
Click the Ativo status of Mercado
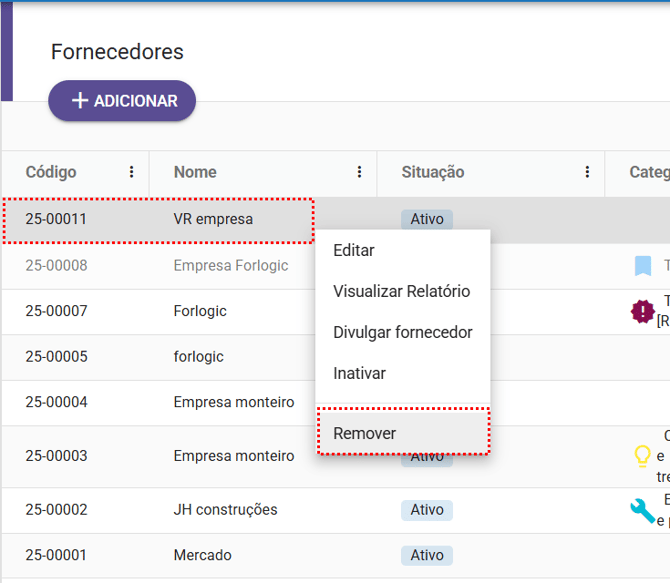pos(427,555)
